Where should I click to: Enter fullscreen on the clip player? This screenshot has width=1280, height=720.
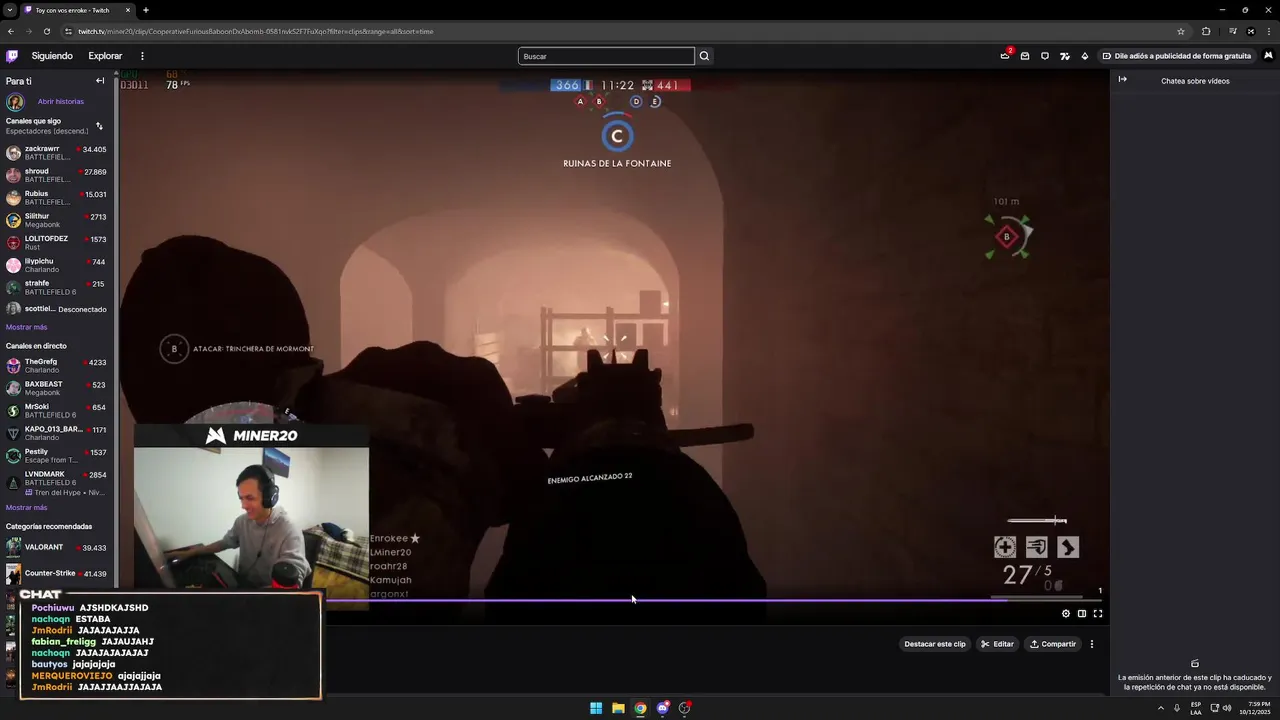point(1098,614)
